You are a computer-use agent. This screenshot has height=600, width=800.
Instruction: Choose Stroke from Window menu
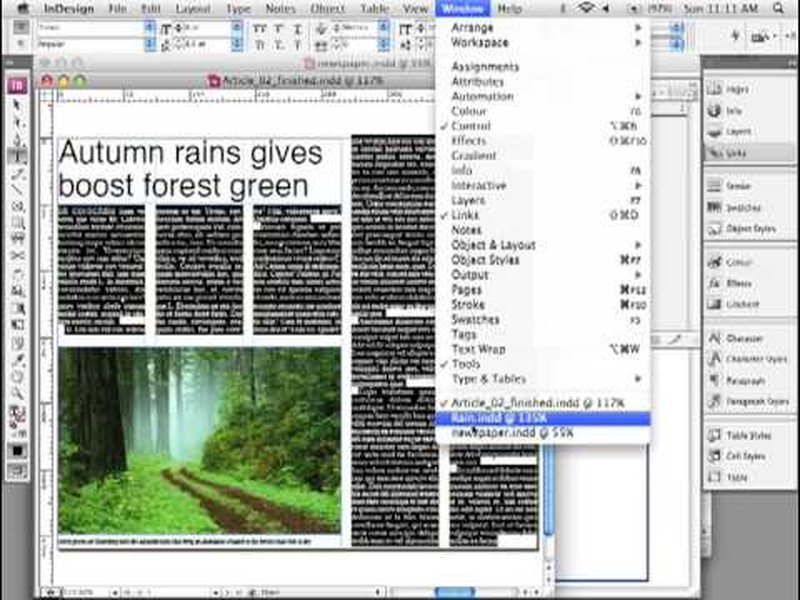pos(541,305)
